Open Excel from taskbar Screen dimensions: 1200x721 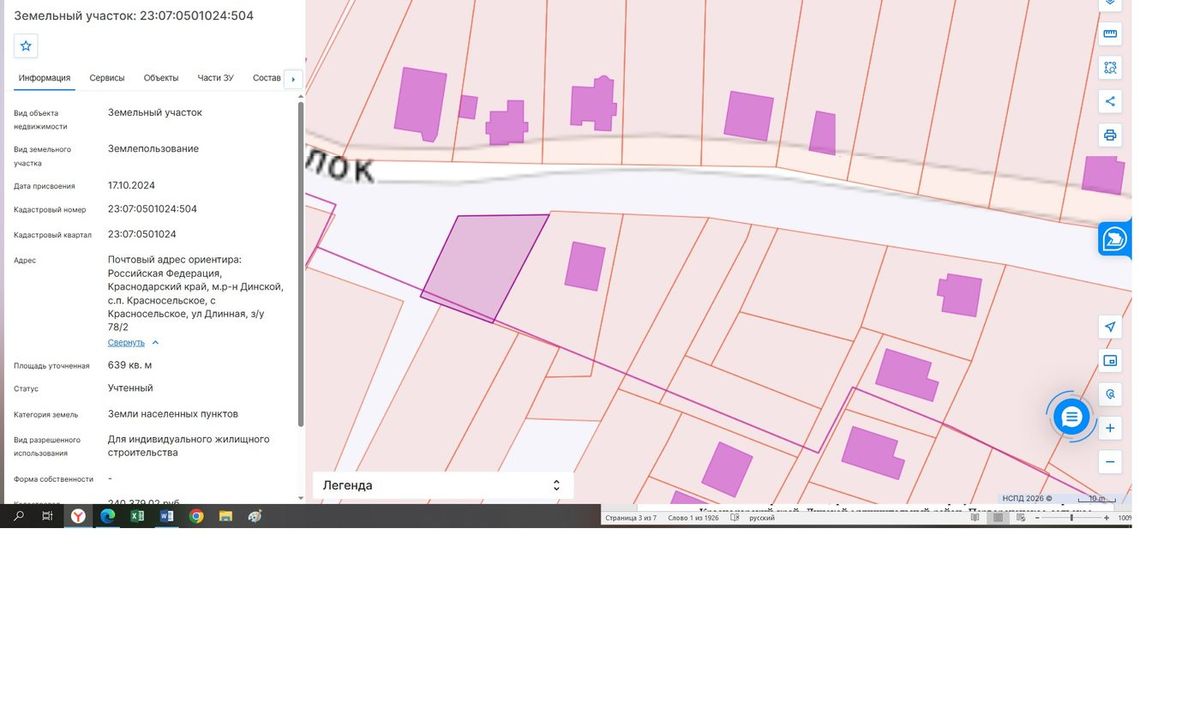[138, 516]
